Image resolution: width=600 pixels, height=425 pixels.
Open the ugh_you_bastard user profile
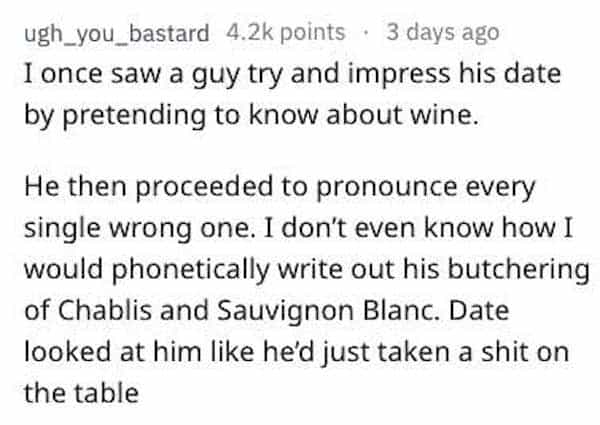(114, 31)
